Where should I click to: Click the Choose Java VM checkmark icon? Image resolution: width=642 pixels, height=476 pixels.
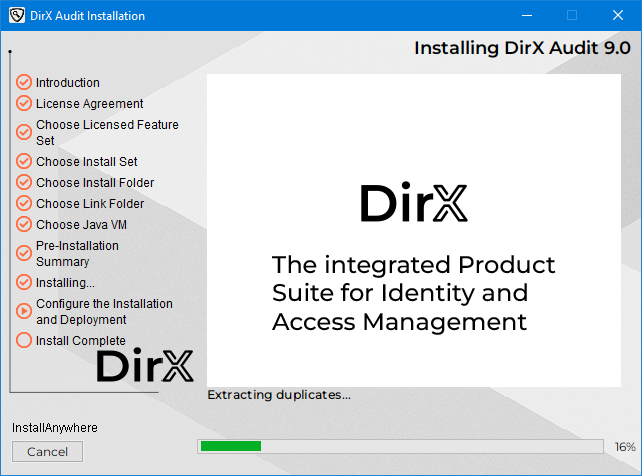click(x=24, y=224)
